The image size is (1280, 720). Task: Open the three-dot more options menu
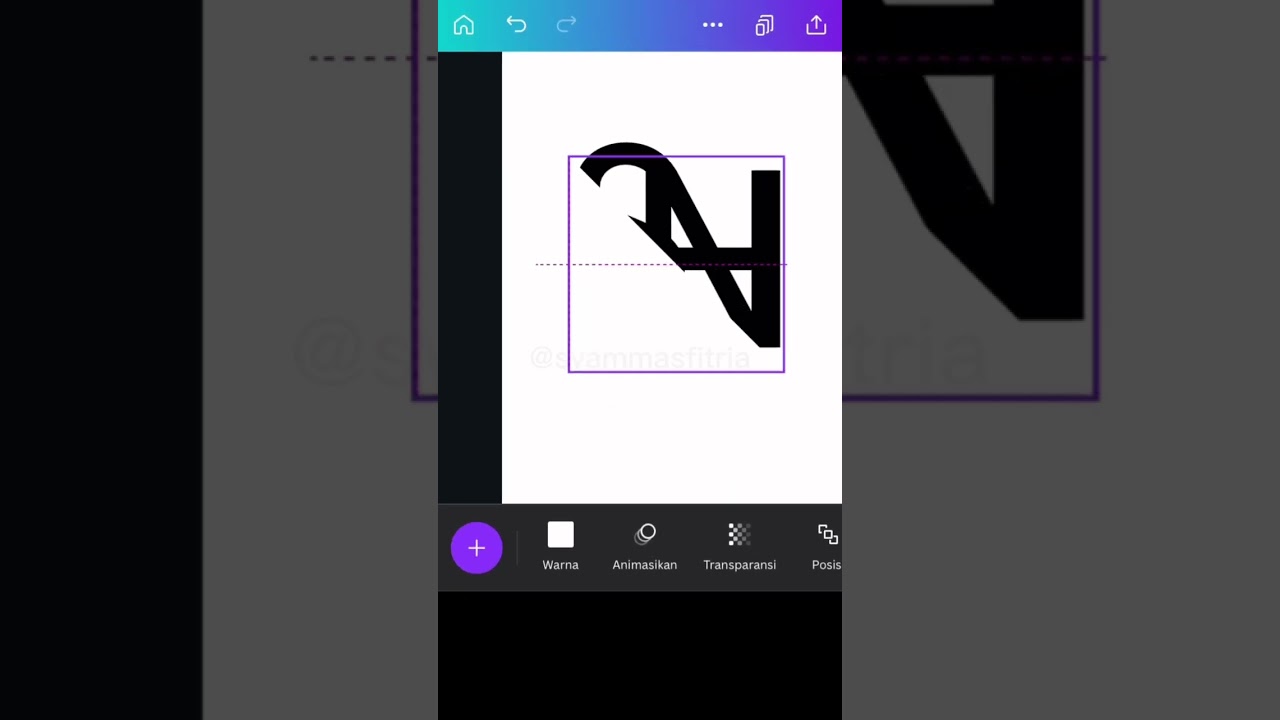712,25
